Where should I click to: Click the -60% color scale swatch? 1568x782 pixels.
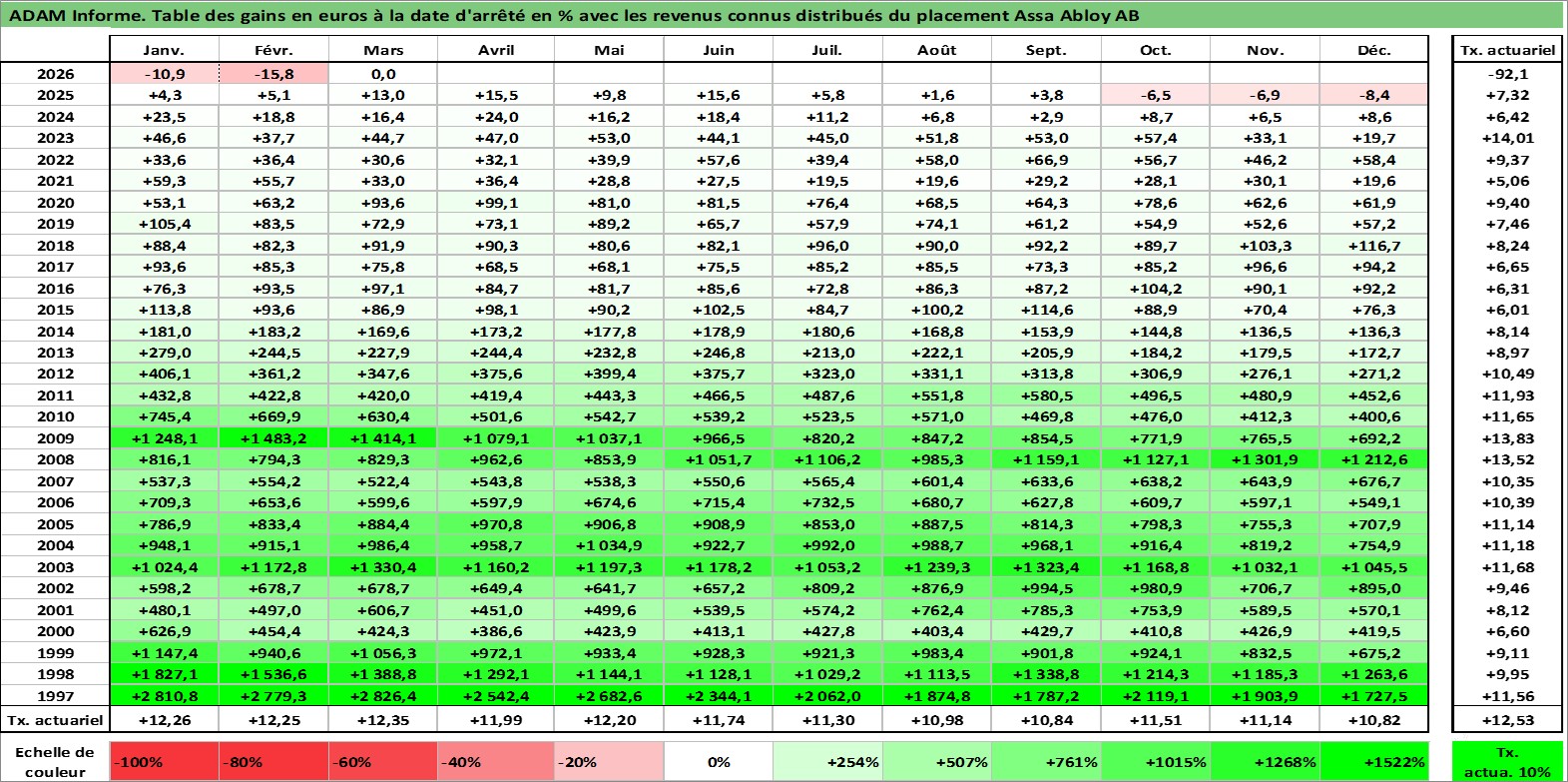[x=383, y=761]
